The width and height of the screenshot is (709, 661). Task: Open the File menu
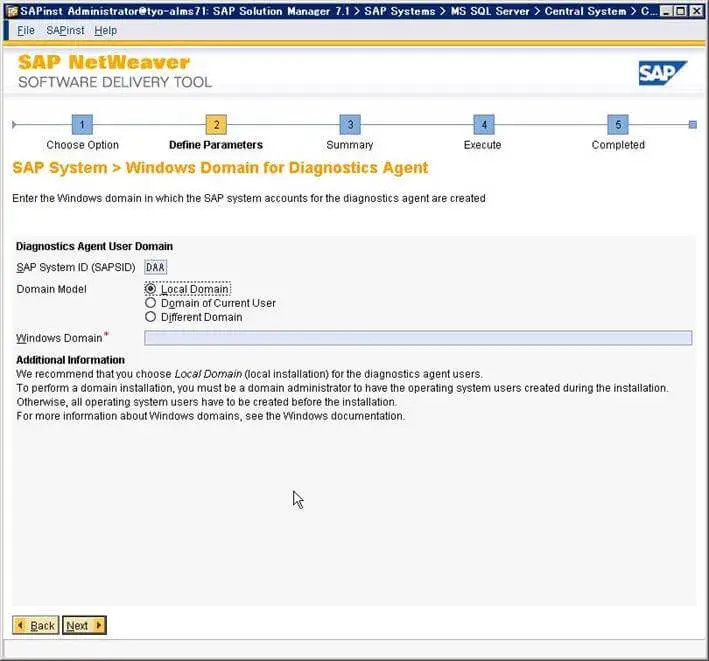26,30
